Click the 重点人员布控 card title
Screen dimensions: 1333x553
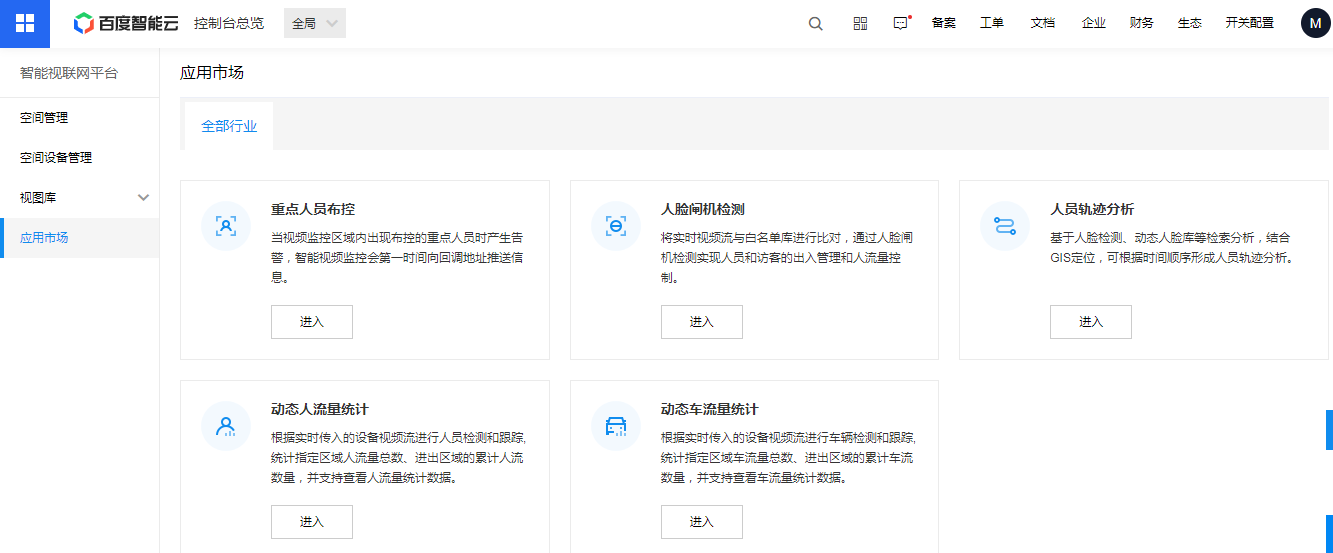click(313, 209)
